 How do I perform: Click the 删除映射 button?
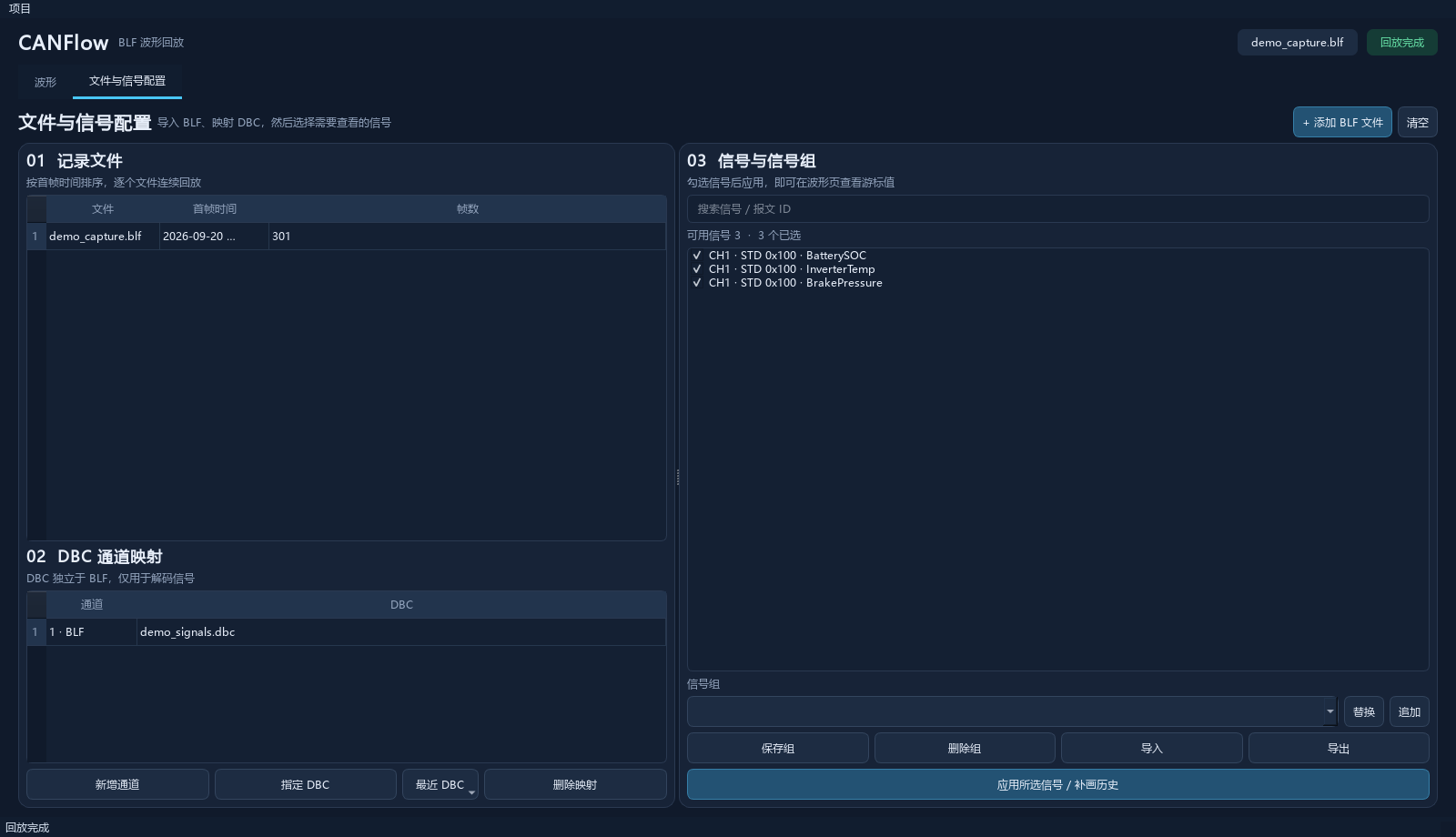[x=575, y=784]
